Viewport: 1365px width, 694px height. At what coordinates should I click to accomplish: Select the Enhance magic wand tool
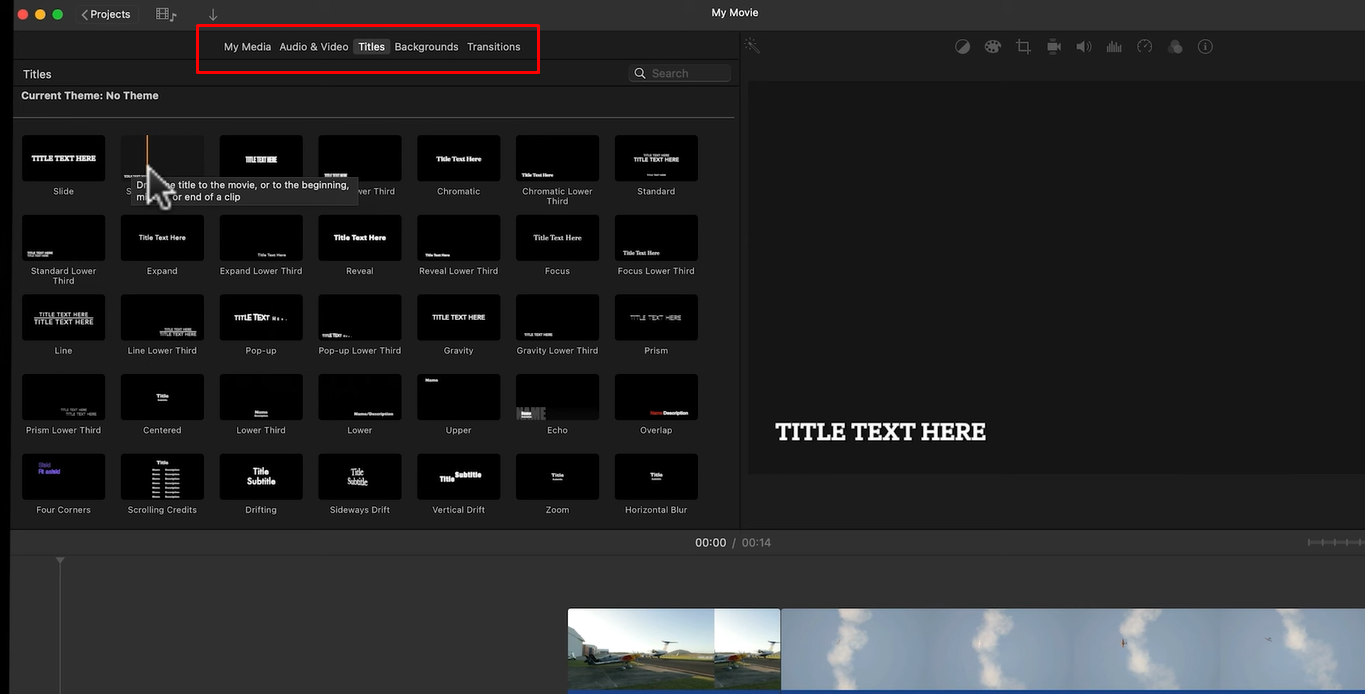[752, 45]
